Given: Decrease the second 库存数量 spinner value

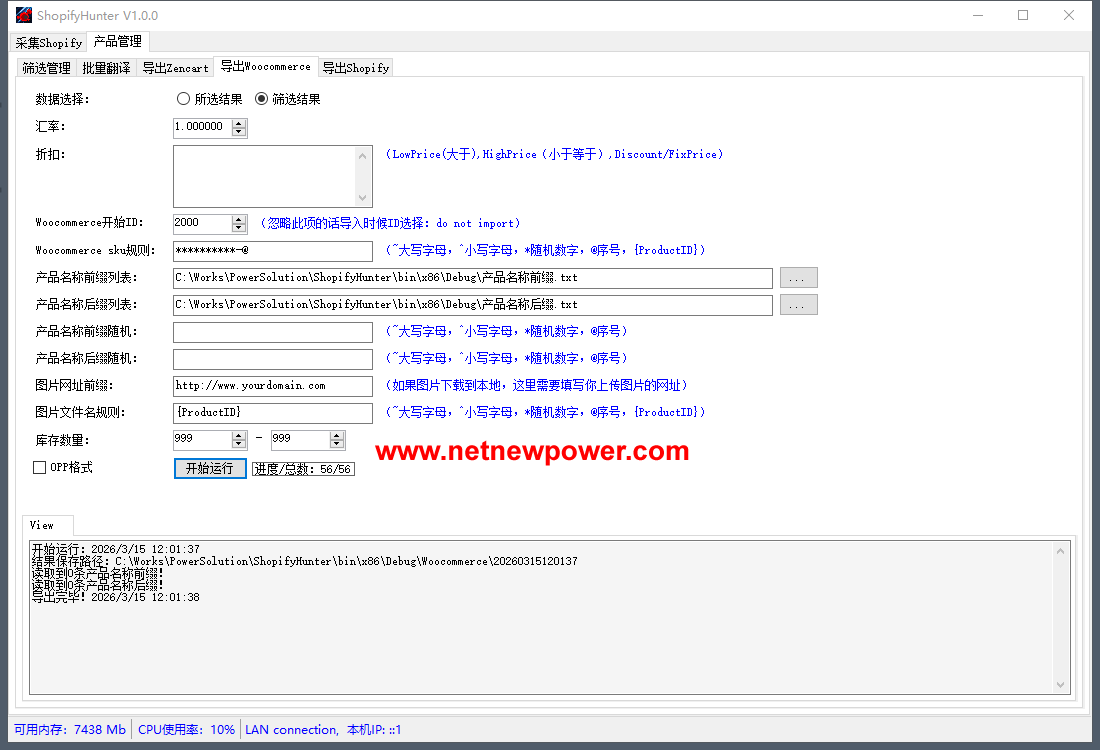Looking at the screenshot, I should (x=337, y=444).
